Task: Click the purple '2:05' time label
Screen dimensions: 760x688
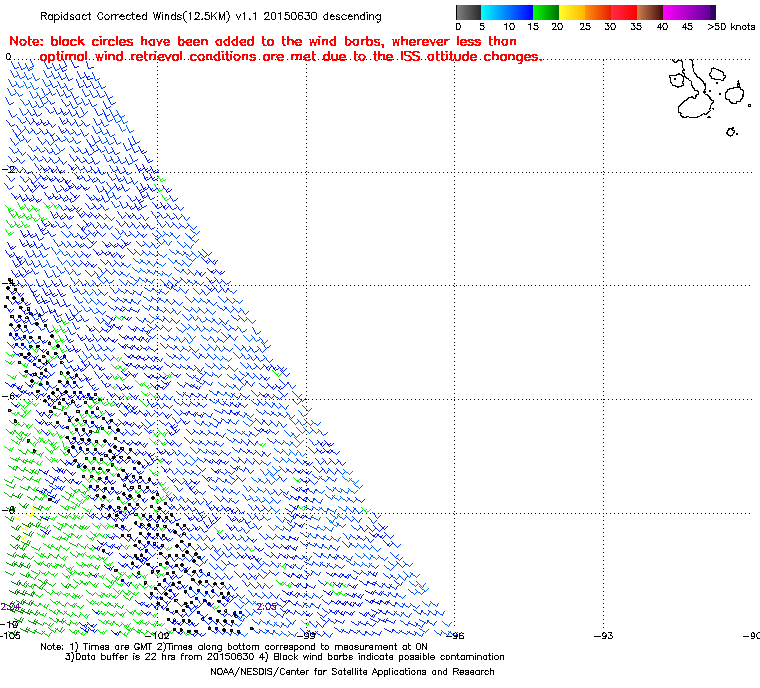Action: pyautogui.click(x=266, y=607)
